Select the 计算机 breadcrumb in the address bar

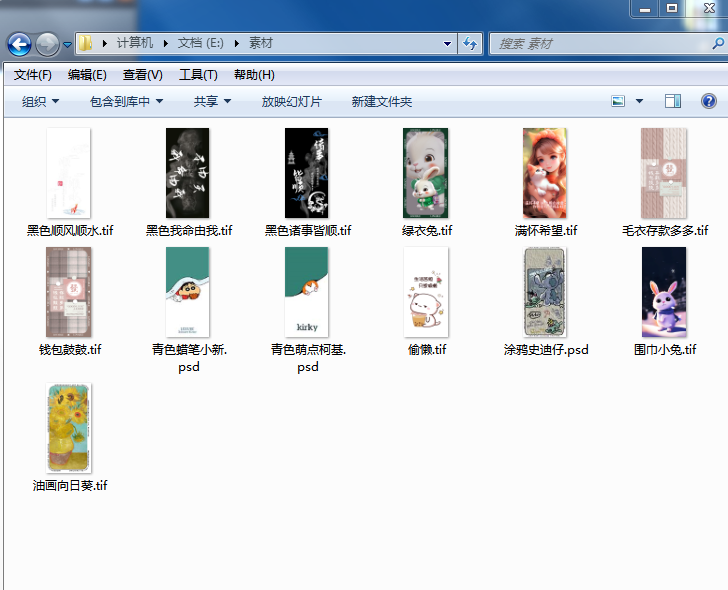click(135, 43)
